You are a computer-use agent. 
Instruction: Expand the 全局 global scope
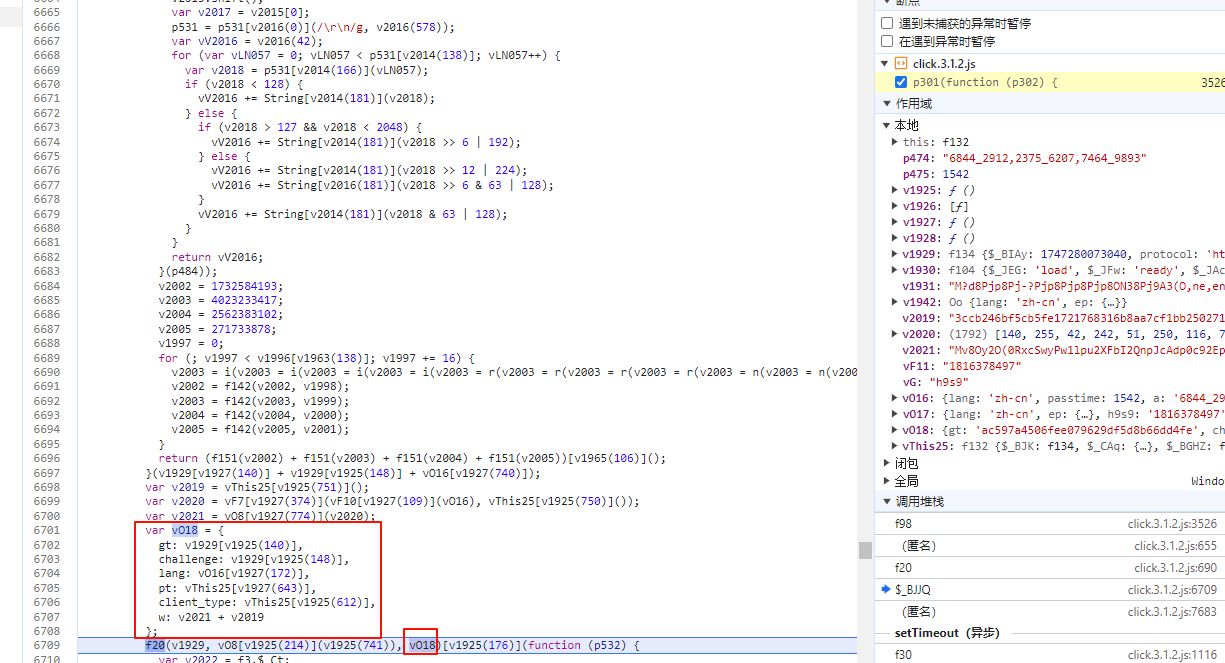885,481
